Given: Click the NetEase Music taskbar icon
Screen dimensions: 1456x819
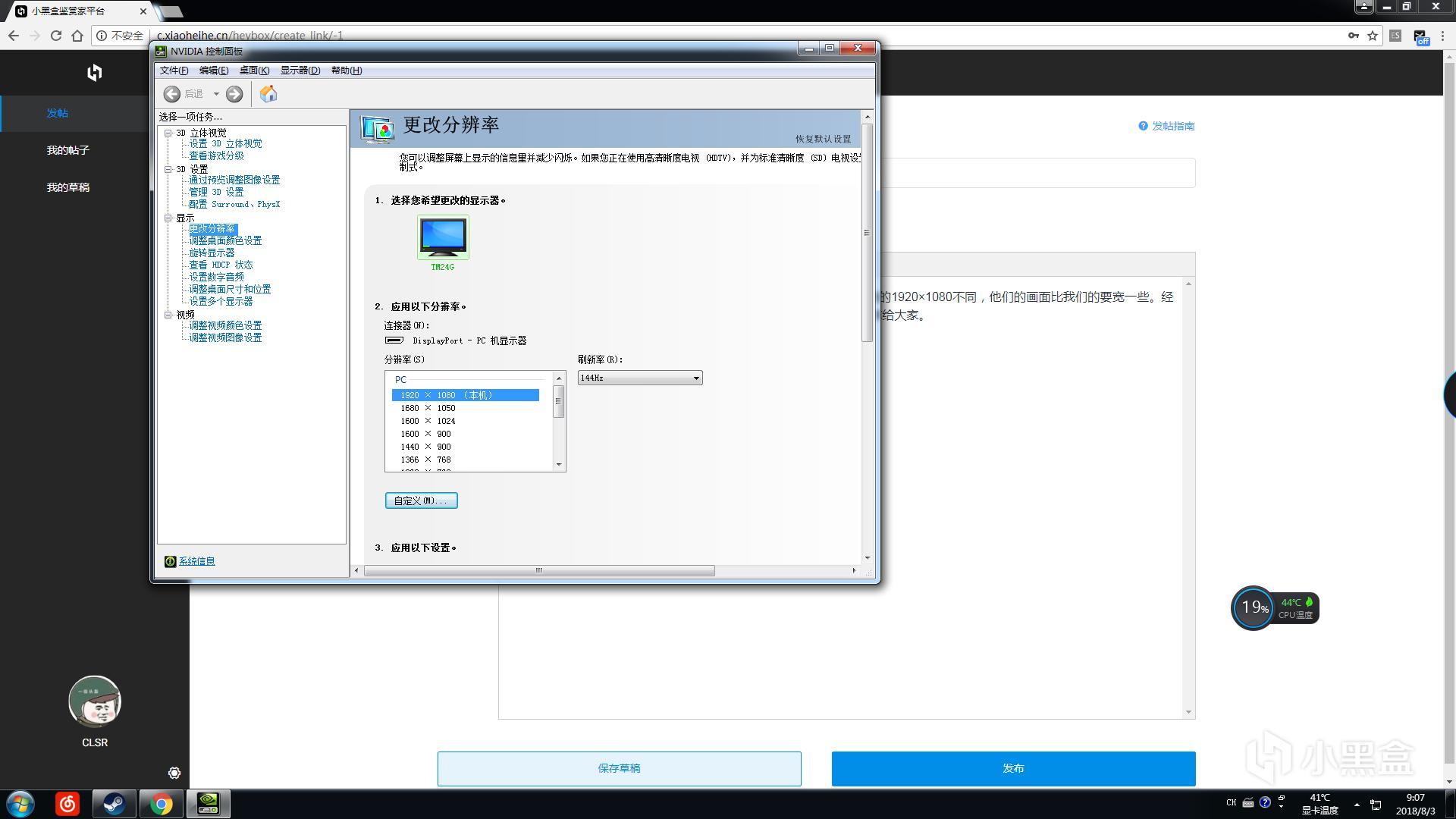Looking at the screenshot, I should pyautogui.click(x=67, y=804).
